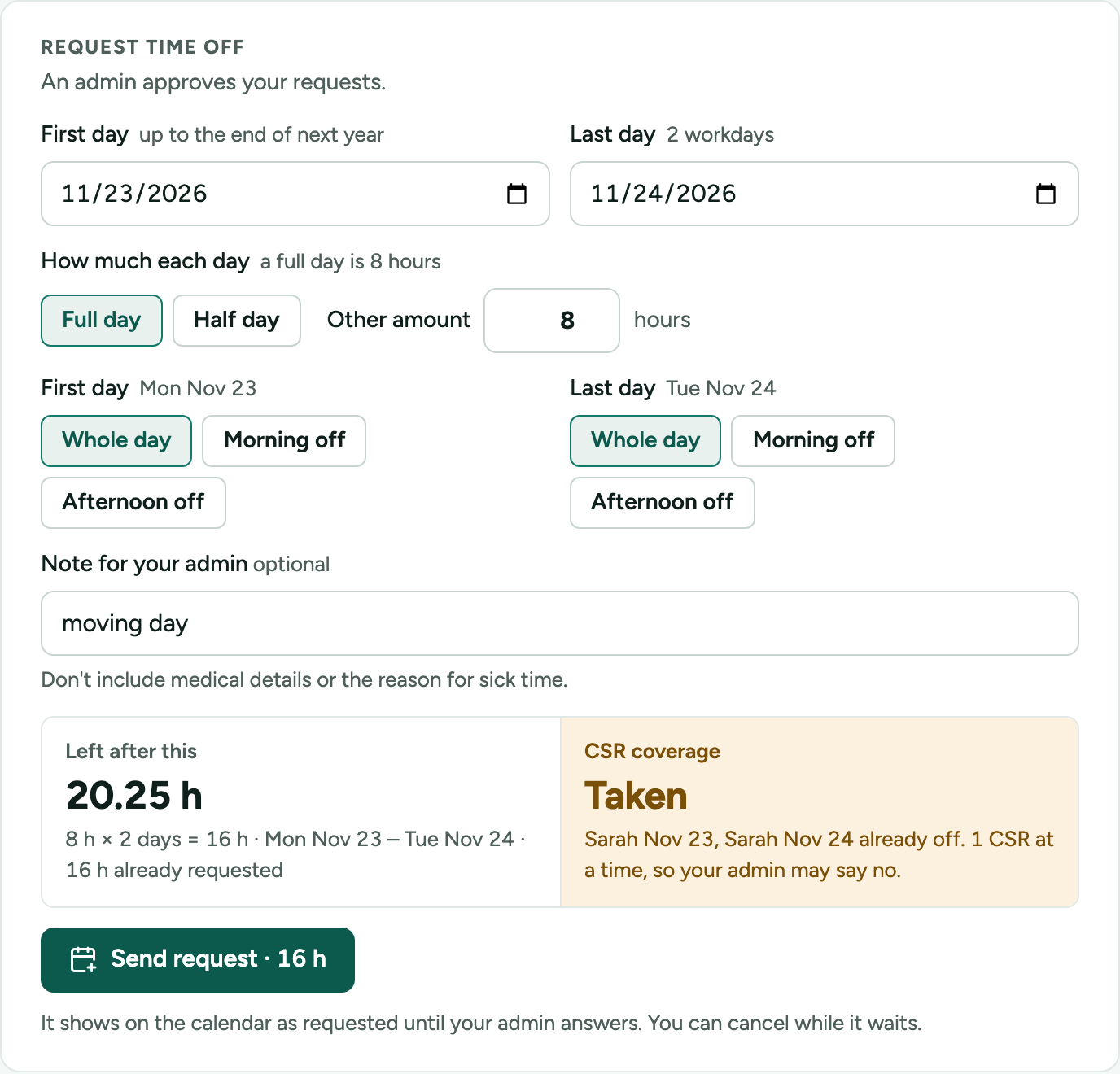The height and width of the screenshot is (1074, 1120).
Task: Click the "Left after this" label
Action: [131, 751]
